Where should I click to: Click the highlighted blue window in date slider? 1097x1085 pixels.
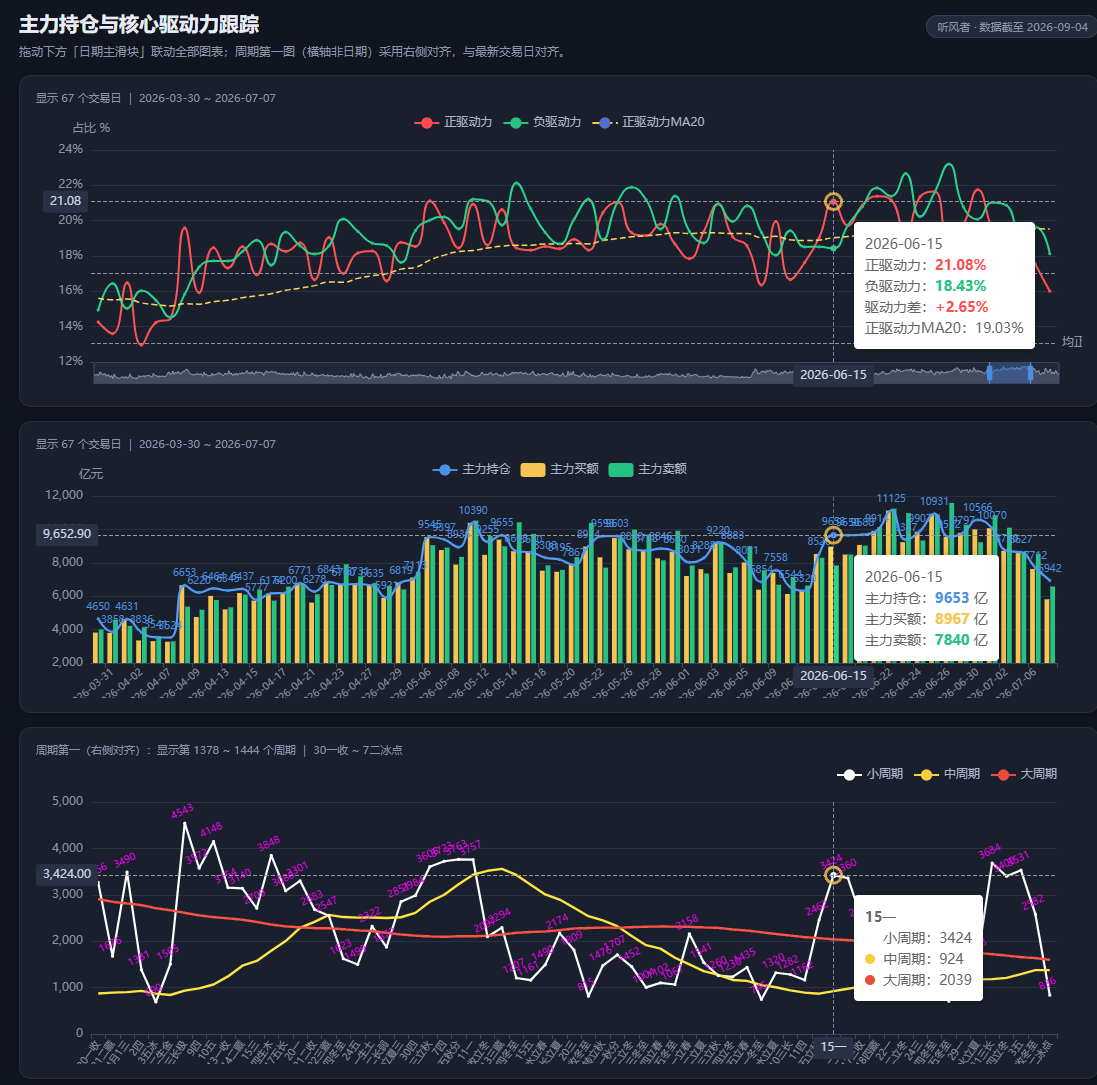pos(1010,373)
